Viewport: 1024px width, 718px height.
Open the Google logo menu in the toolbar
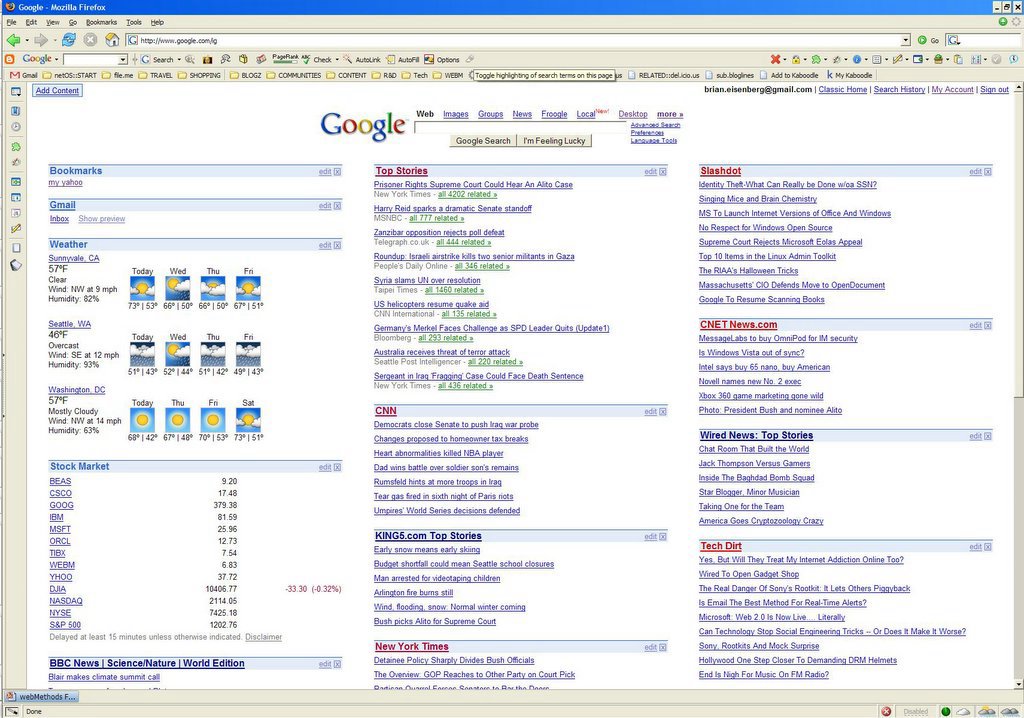(40, 59)
